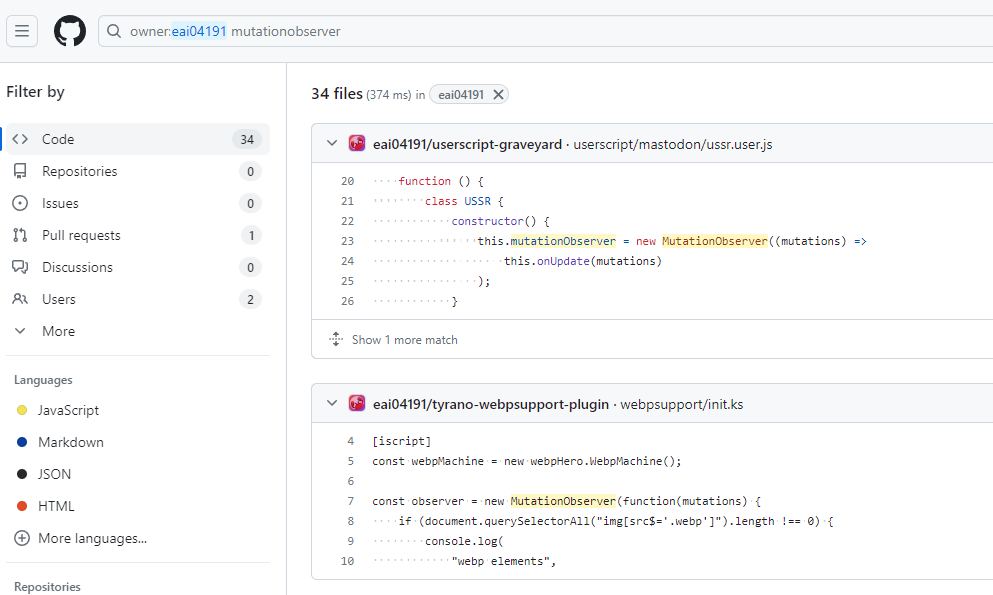This screenshot has width=993, height=595.
Task: Collapse the userscript-graveyard result
Action: click(x=332, y=144)
